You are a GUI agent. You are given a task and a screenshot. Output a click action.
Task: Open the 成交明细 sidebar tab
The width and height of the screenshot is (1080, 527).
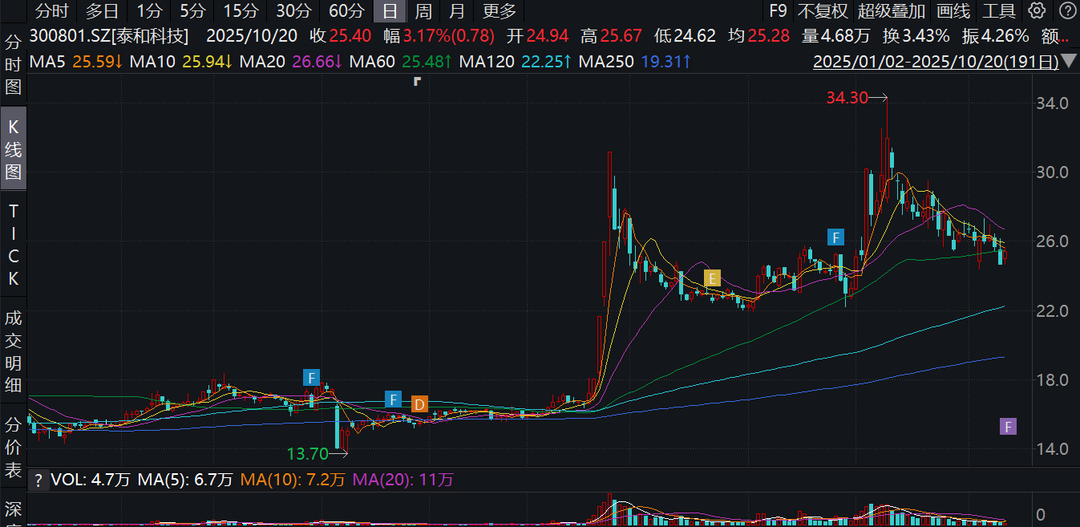pyautogui.click(x=14, y=350)
